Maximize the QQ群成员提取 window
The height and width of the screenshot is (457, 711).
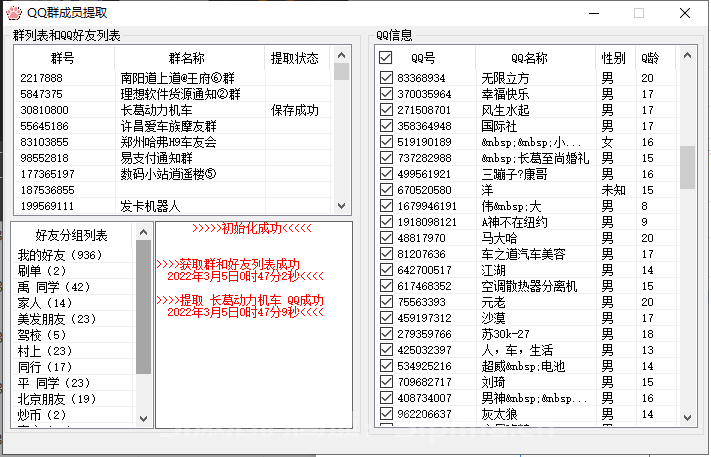(x=638, y=13)
